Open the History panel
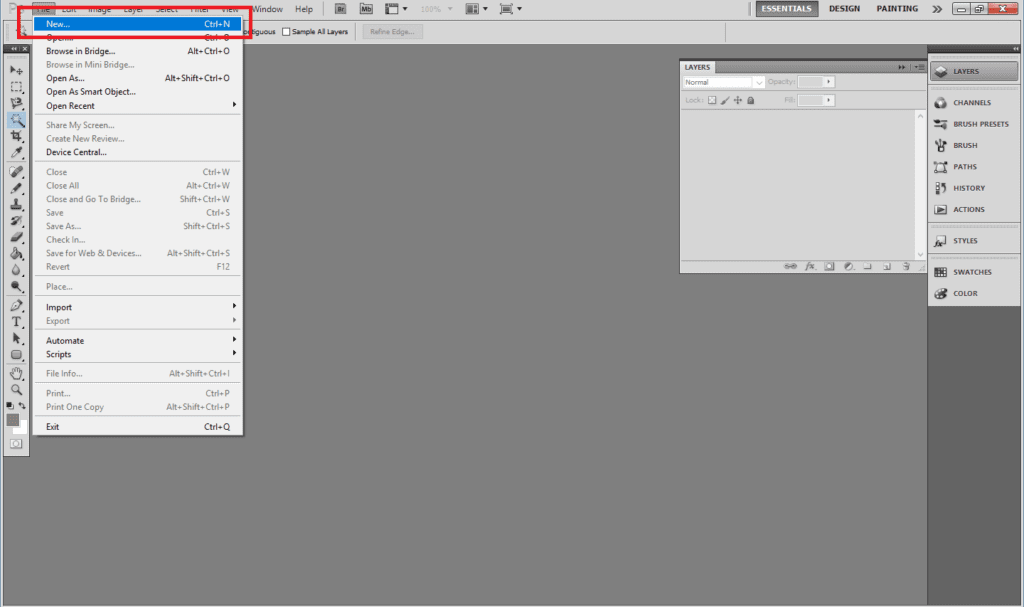Viewport: 1024px width, 607px height. pos(968,188)
